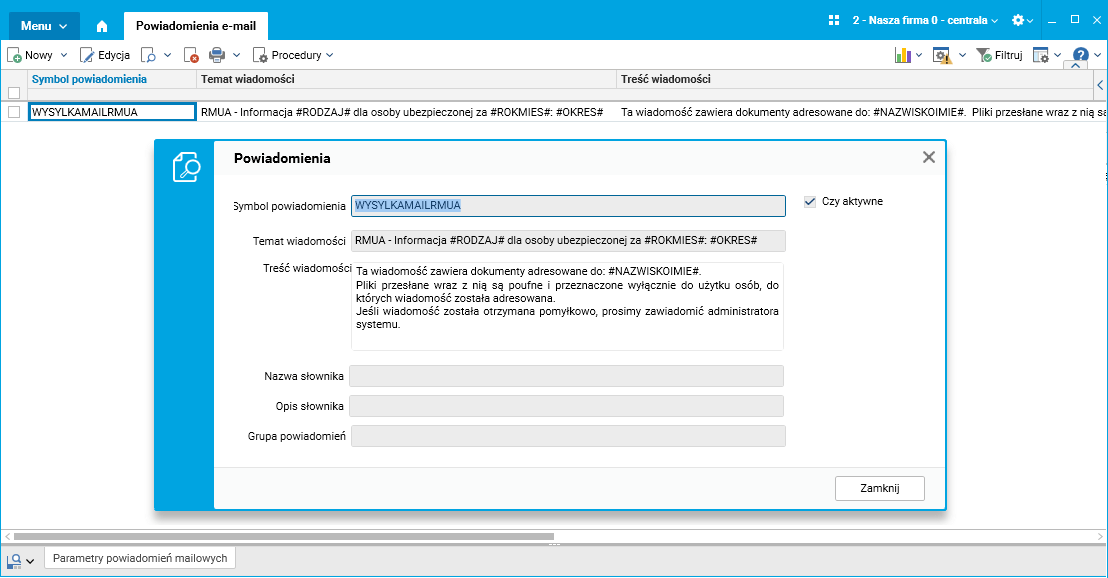
Task: Expand the Nowy dropdown arrow
Action: tap(64, 55)
